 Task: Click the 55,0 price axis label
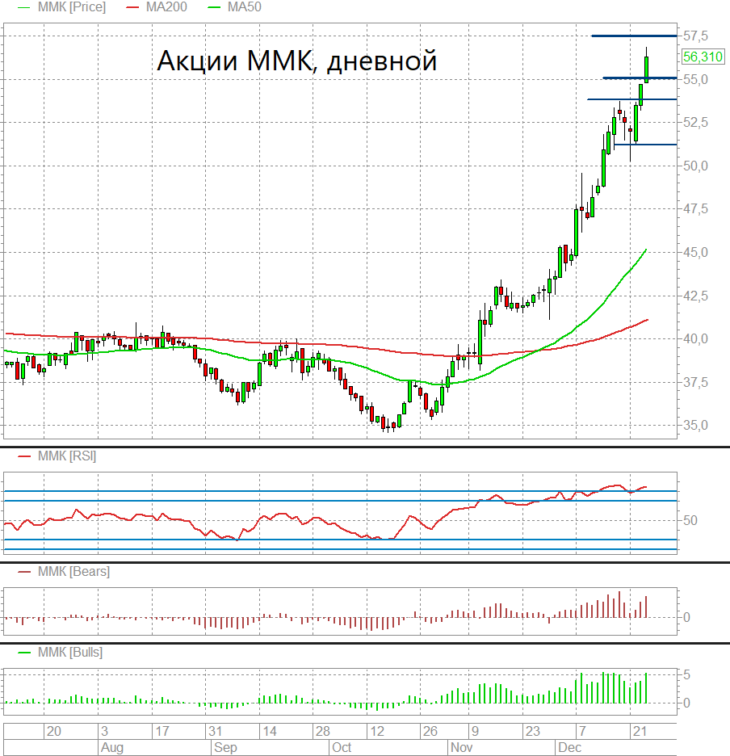(696, 79)
